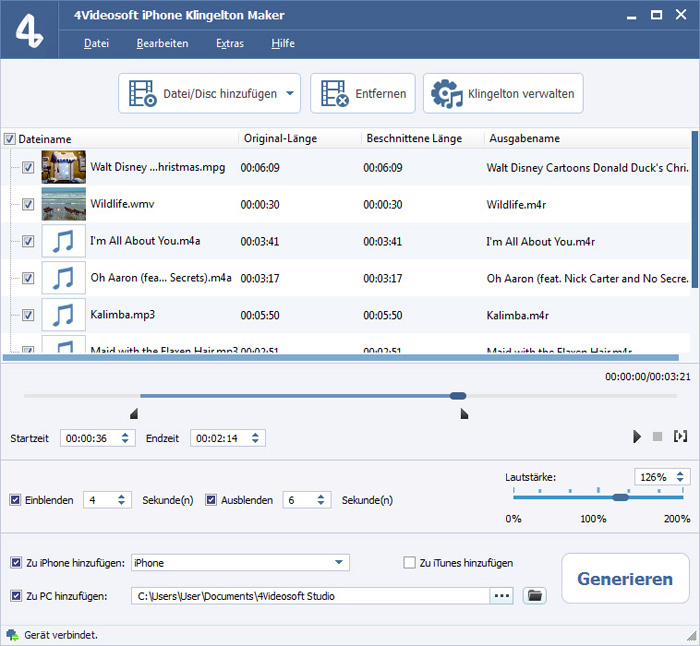Open the output folder via folder icon
Screen dimensions: 700x646
(535, 596)
